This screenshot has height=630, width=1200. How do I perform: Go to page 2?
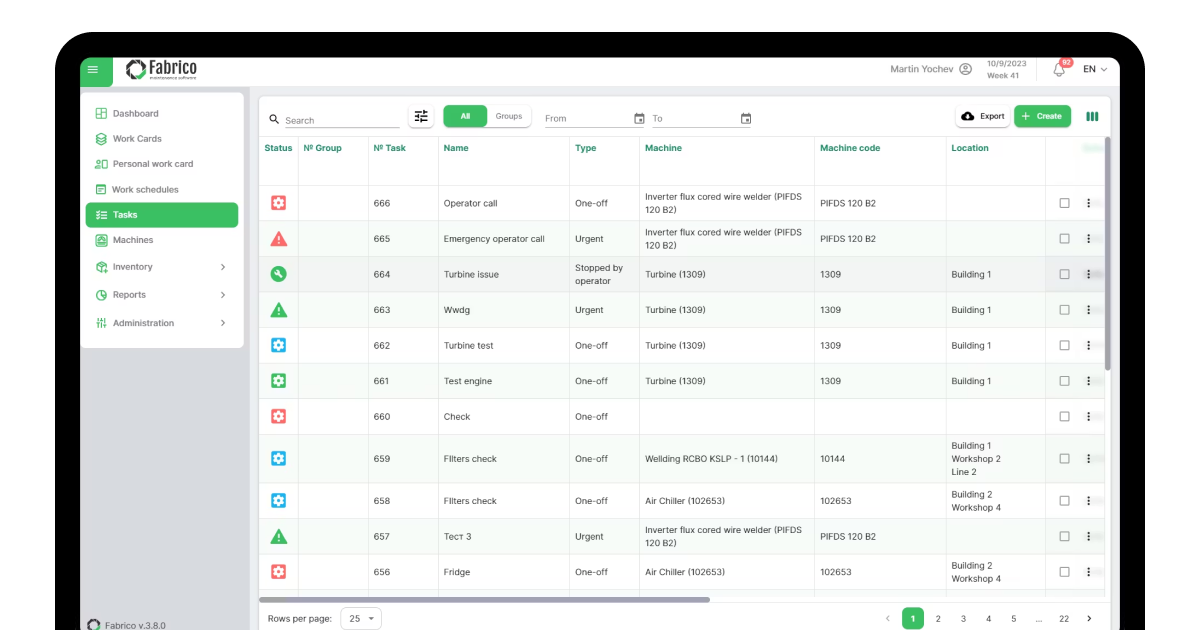938,619
